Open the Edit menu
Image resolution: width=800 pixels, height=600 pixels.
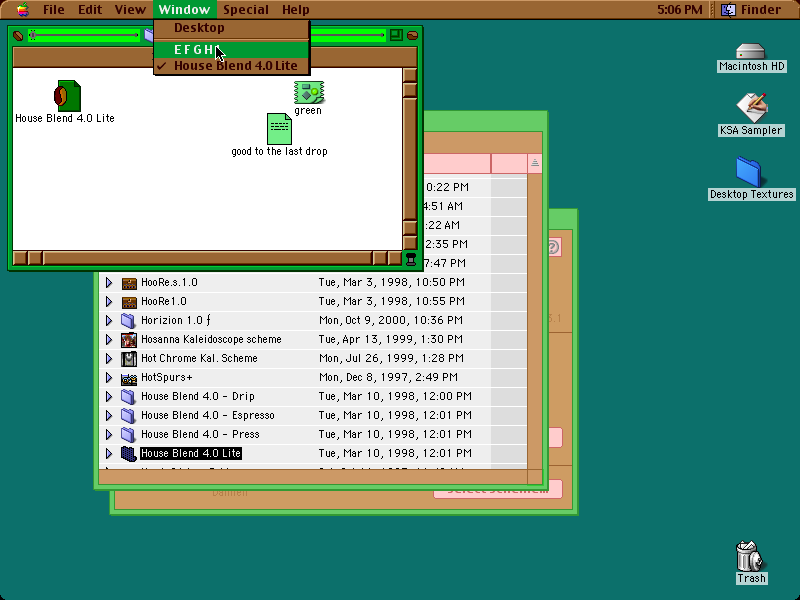(x=90, y=9)
